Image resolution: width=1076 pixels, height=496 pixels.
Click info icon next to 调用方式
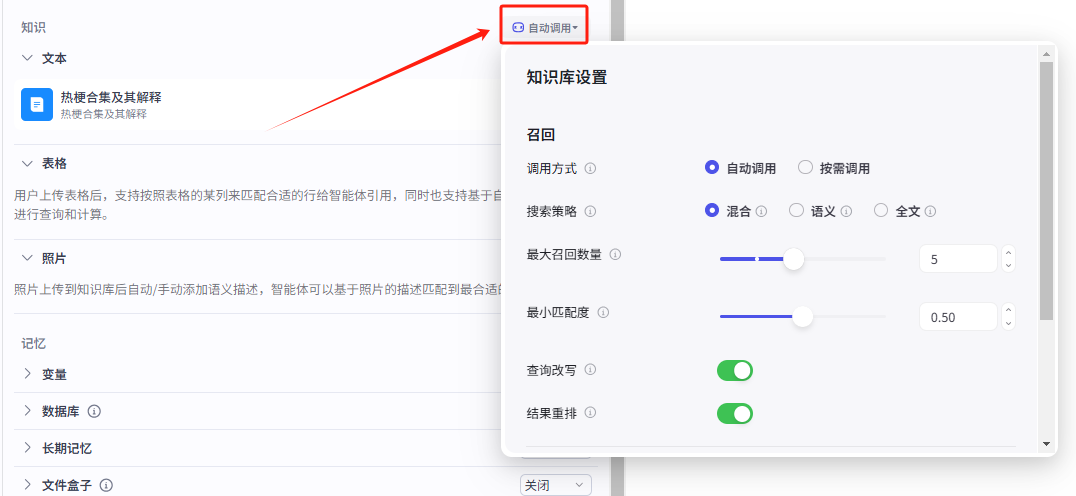pyautogui.click(x=590, y=168)
